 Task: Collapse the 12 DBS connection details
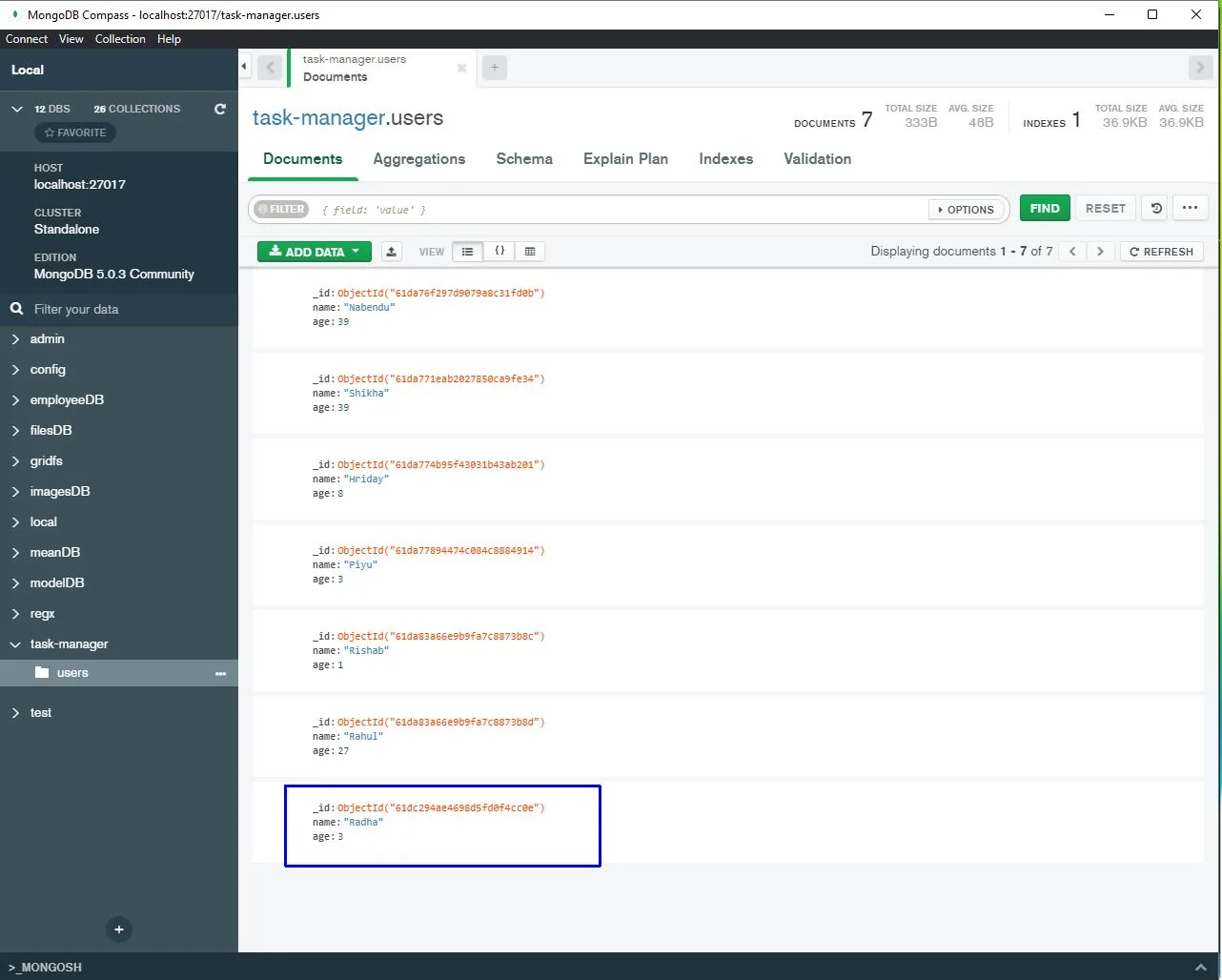tap(16, 109)
